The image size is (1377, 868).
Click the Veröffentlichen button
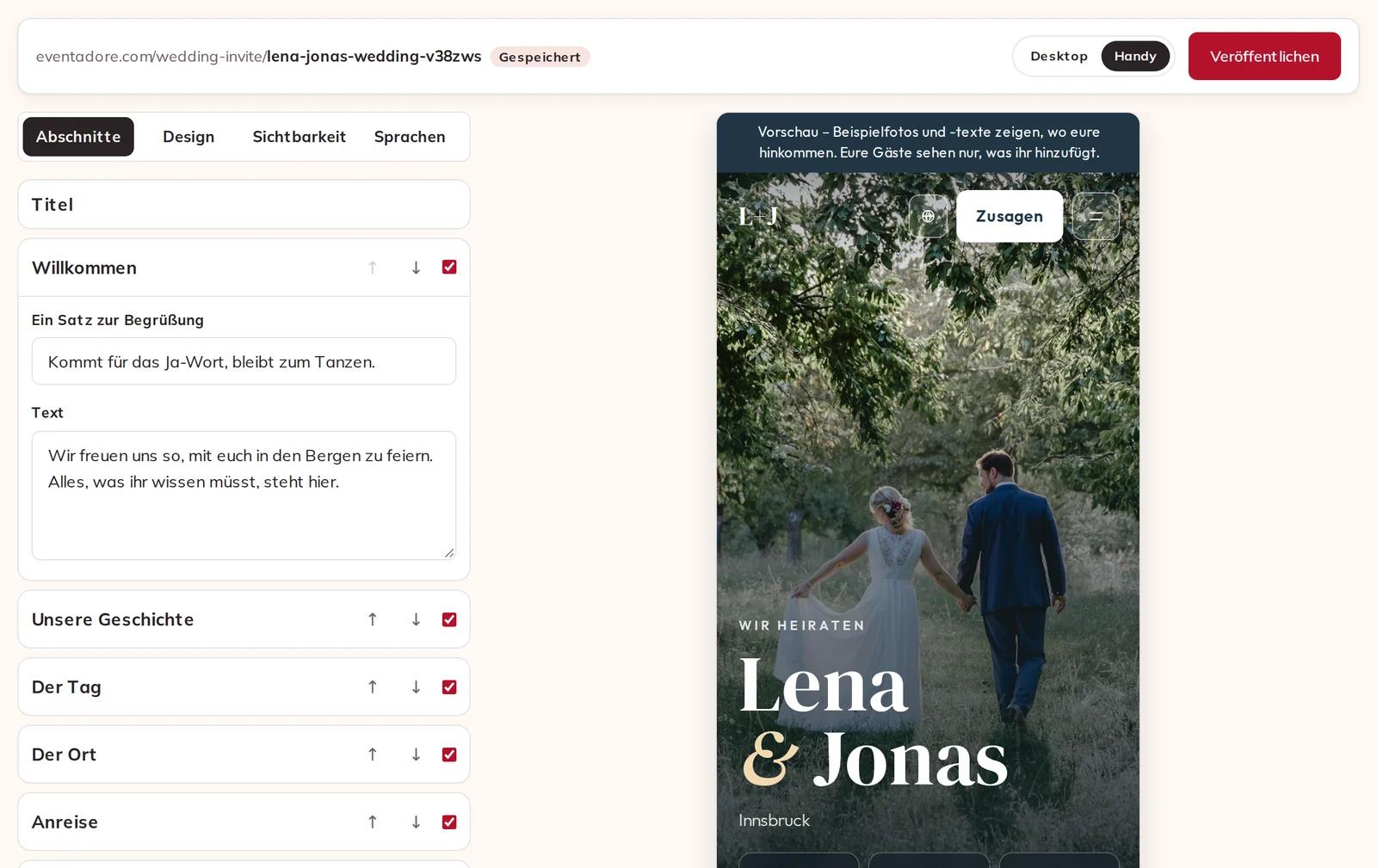1264,56
